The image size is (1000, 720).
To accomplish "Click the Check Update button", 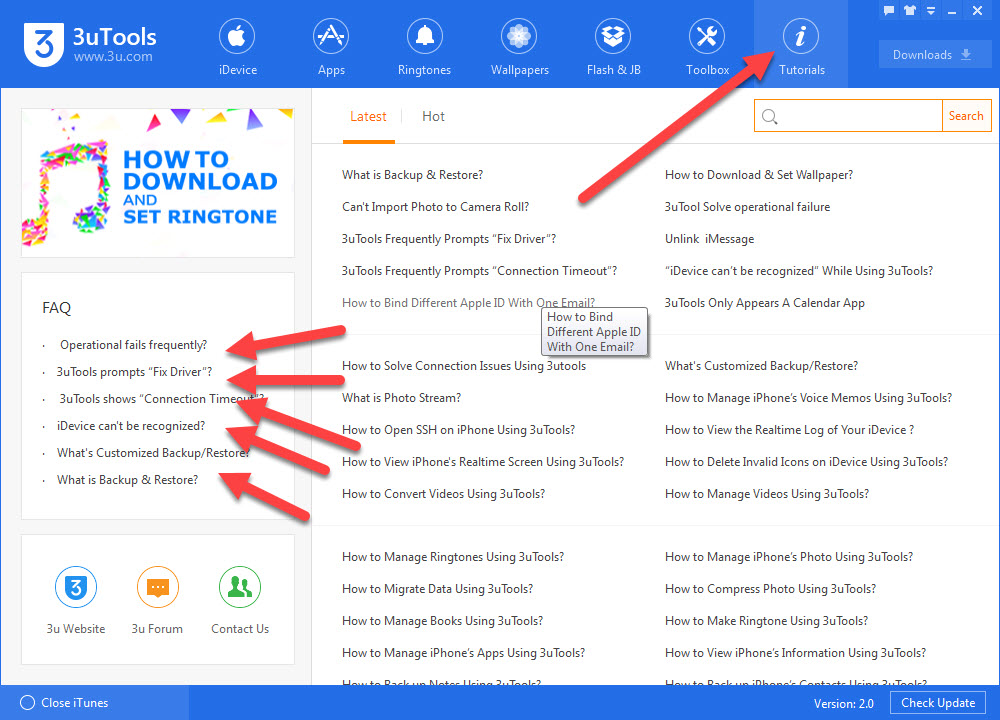I will point(938,703).
